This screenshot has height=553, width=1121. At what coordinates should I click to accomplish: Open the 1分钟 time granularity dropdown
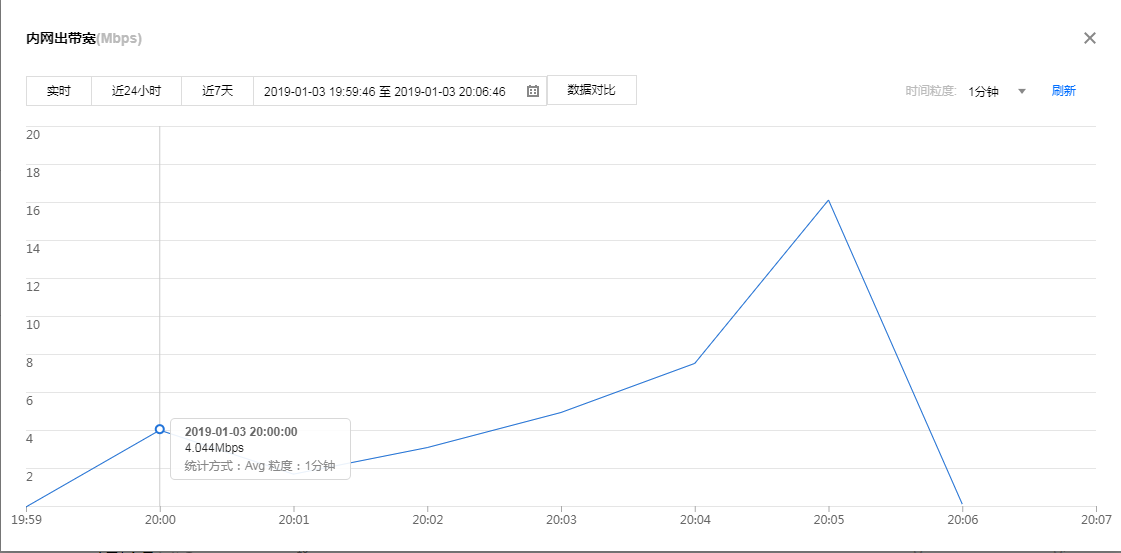point(984,91)
